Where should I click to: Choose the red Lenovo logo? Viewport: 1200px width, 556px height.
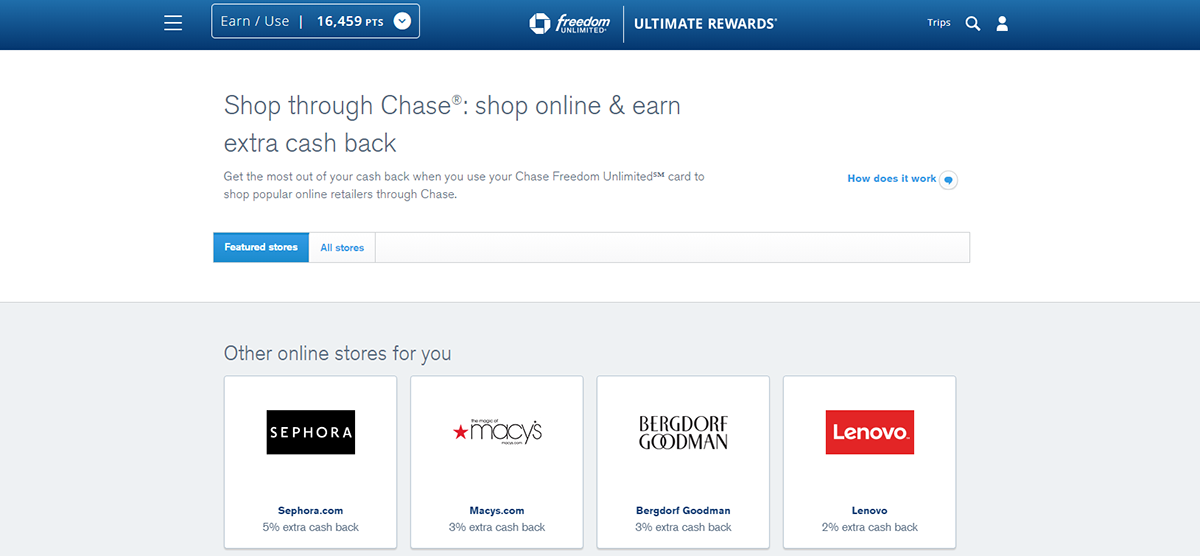pos(869,432)
